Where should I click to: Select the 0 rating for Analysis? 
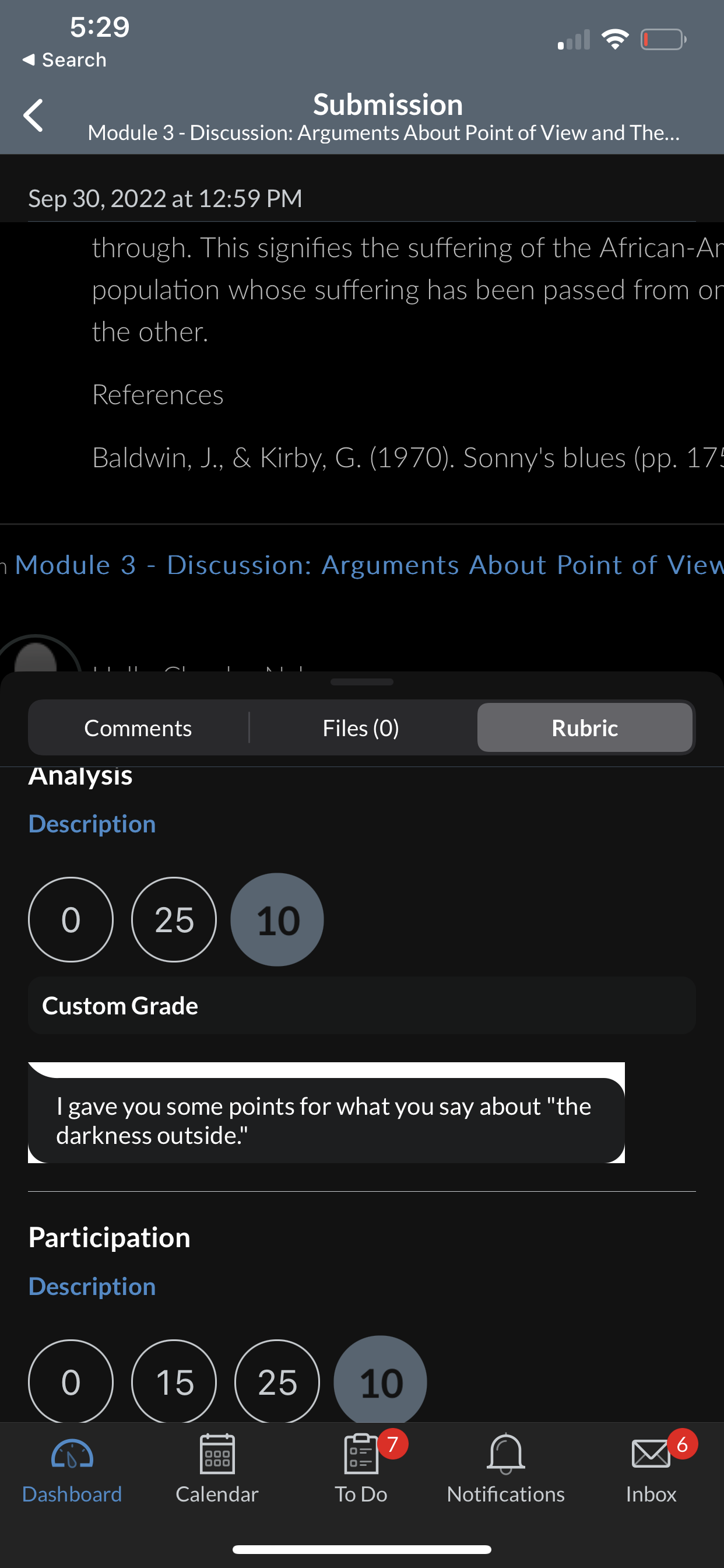click(x=71, y=919)
